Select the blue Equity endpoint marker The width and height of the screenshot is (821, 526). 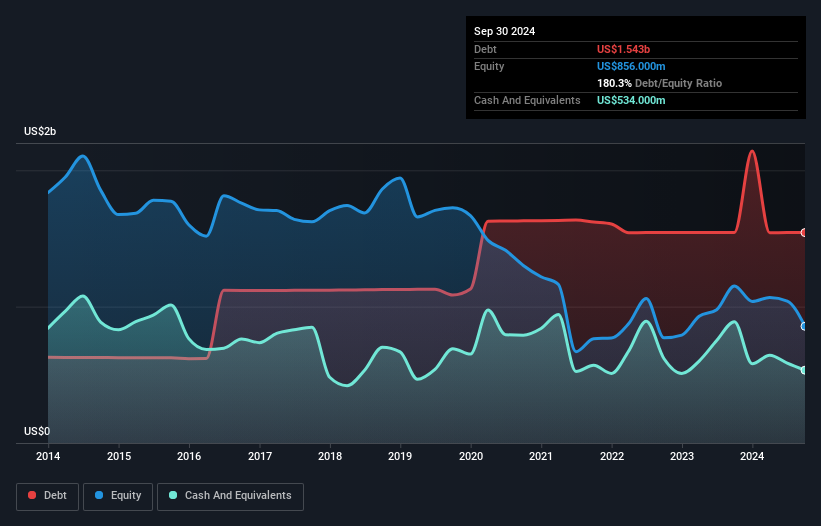(x=804, y=326)
